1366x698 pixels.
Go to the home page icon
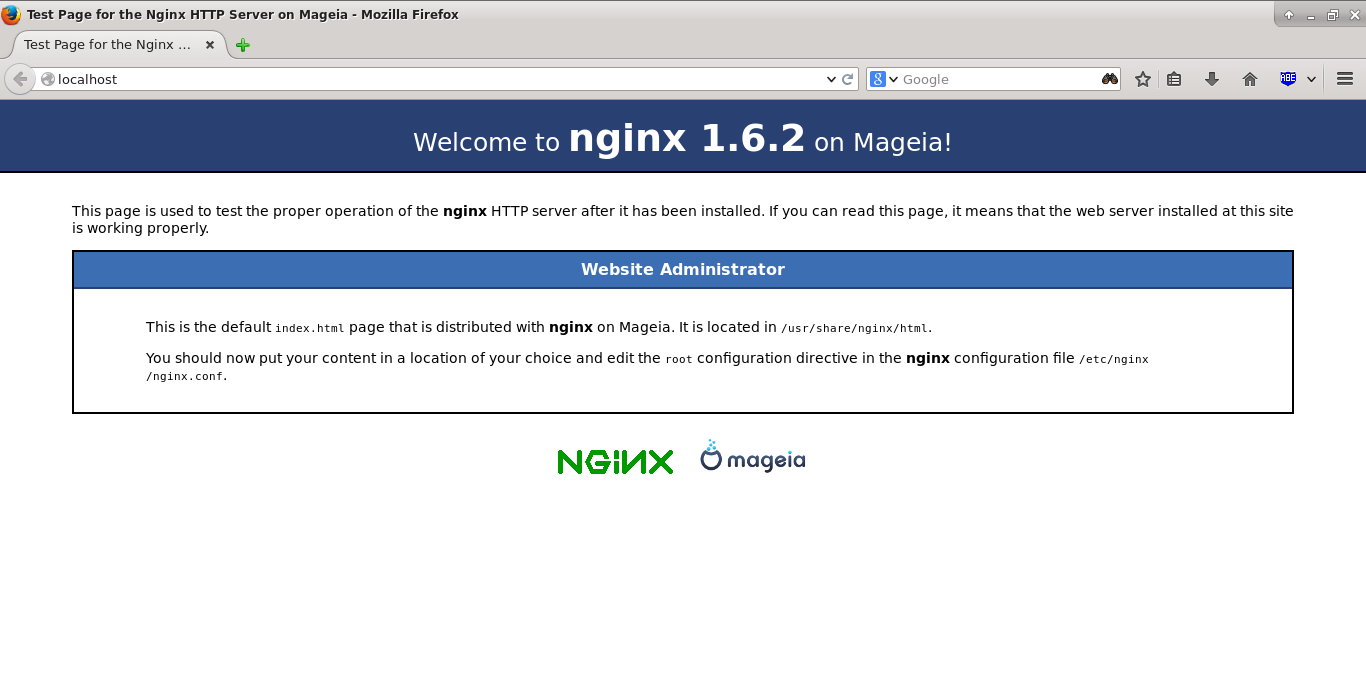1250,79
